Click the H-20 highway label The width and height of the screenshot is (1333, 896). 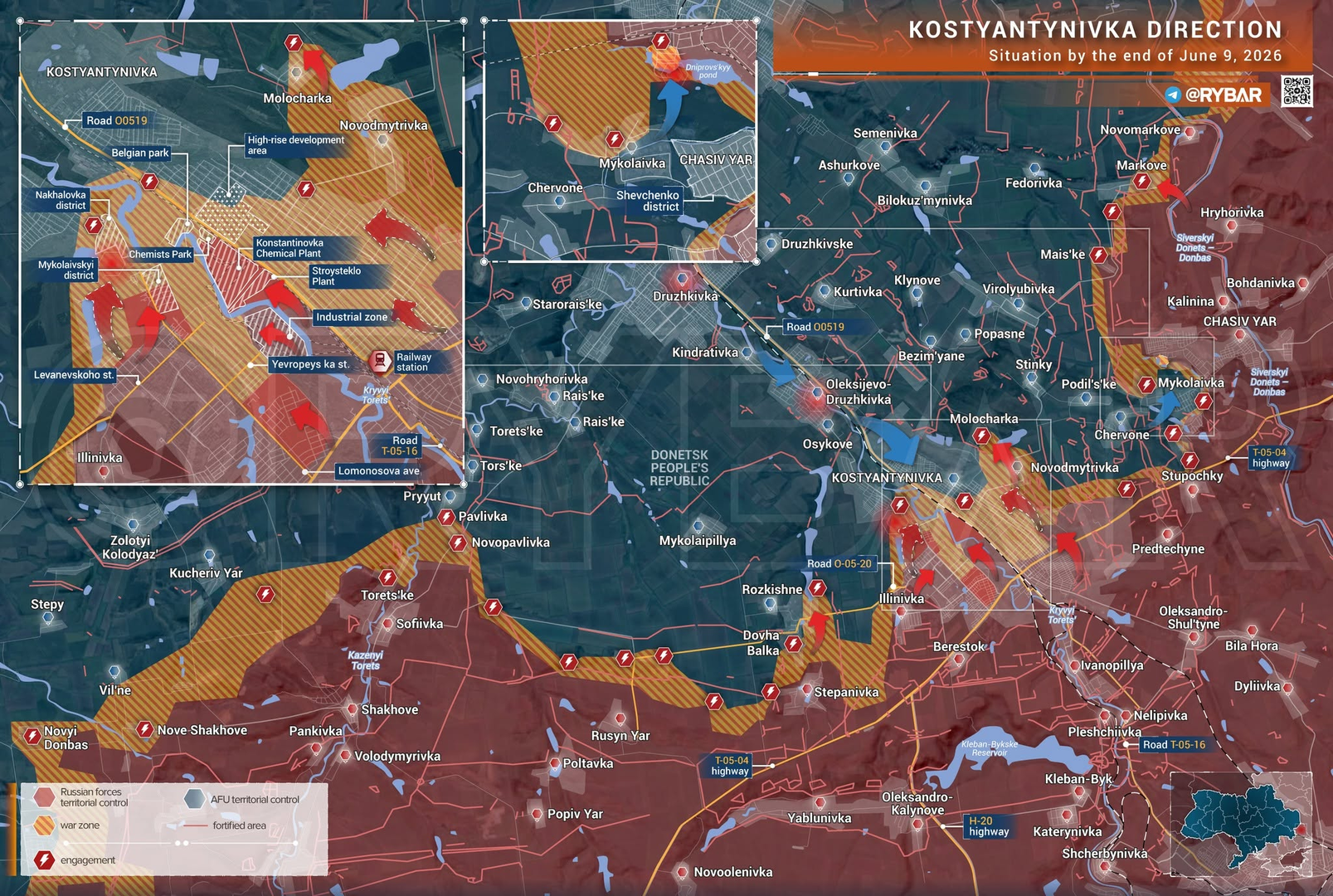(989, 826)
